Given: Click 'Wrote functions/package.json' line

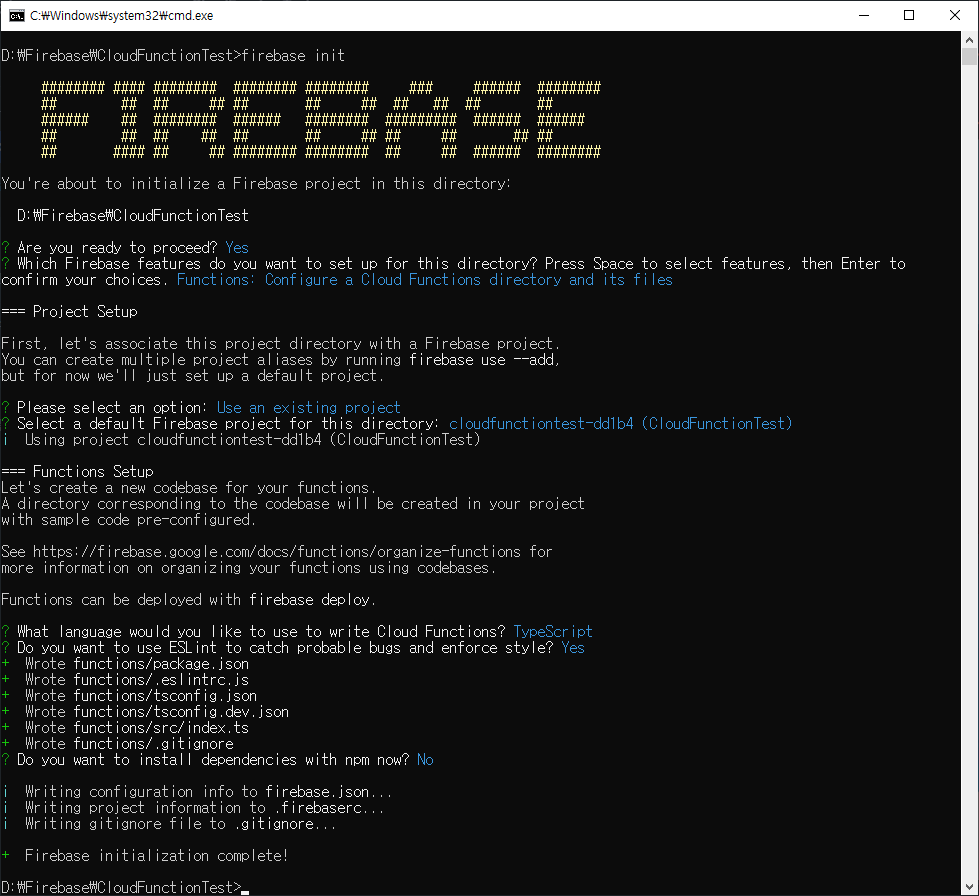Looking at the screenshot, I should coord(125,664).
